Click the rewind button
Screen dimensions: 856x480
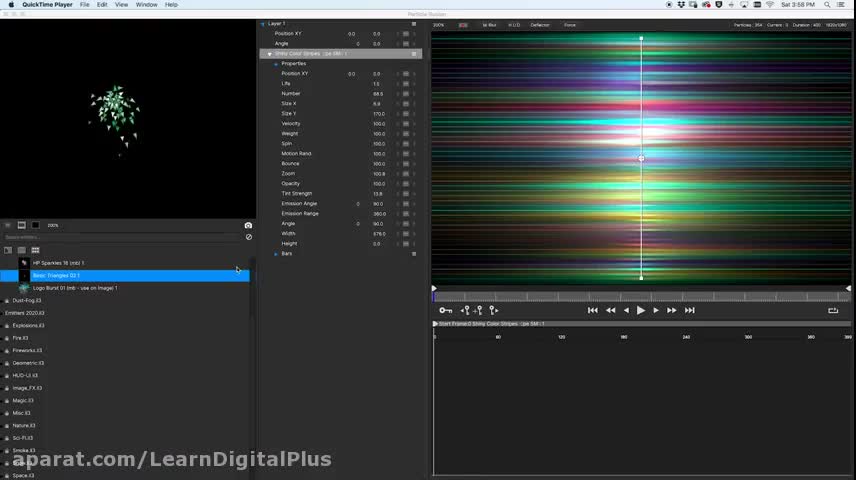click(610, 310)
